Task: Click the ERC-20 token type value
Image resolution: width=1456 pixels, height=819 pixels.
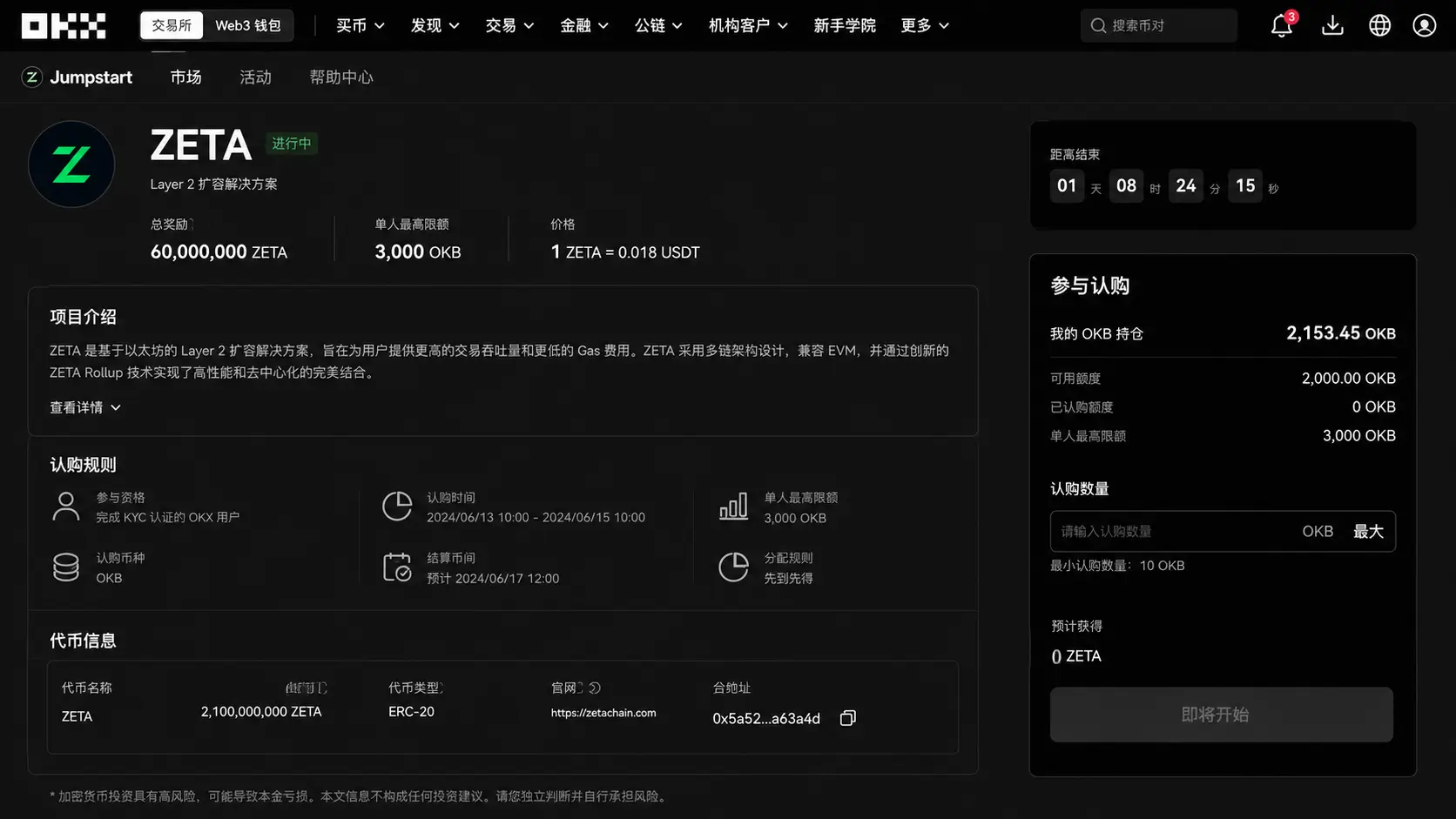Action: coord(411,712)
